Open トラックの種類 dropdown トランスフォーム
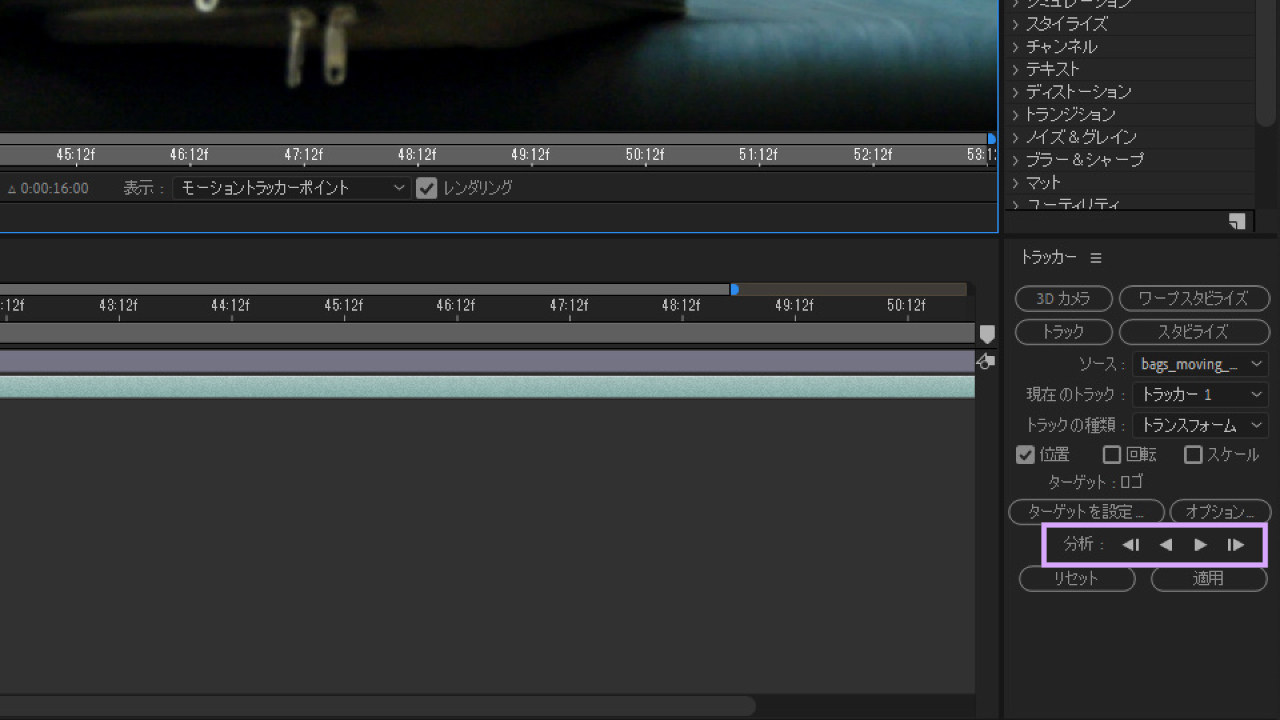The height and width of the screenshot is (720, 1280). [x=1200, y=425]
